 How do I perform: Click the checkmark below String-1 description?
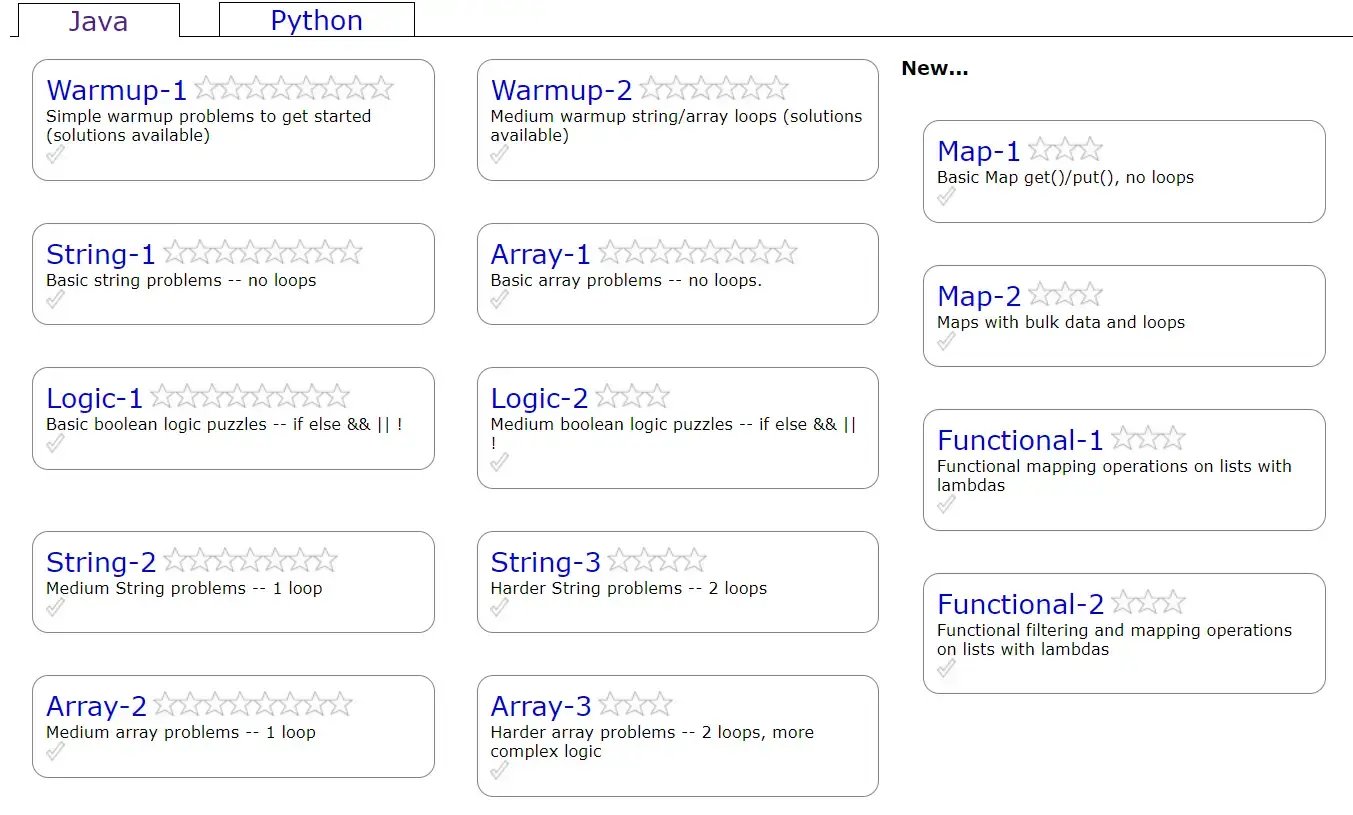point(56,299)
